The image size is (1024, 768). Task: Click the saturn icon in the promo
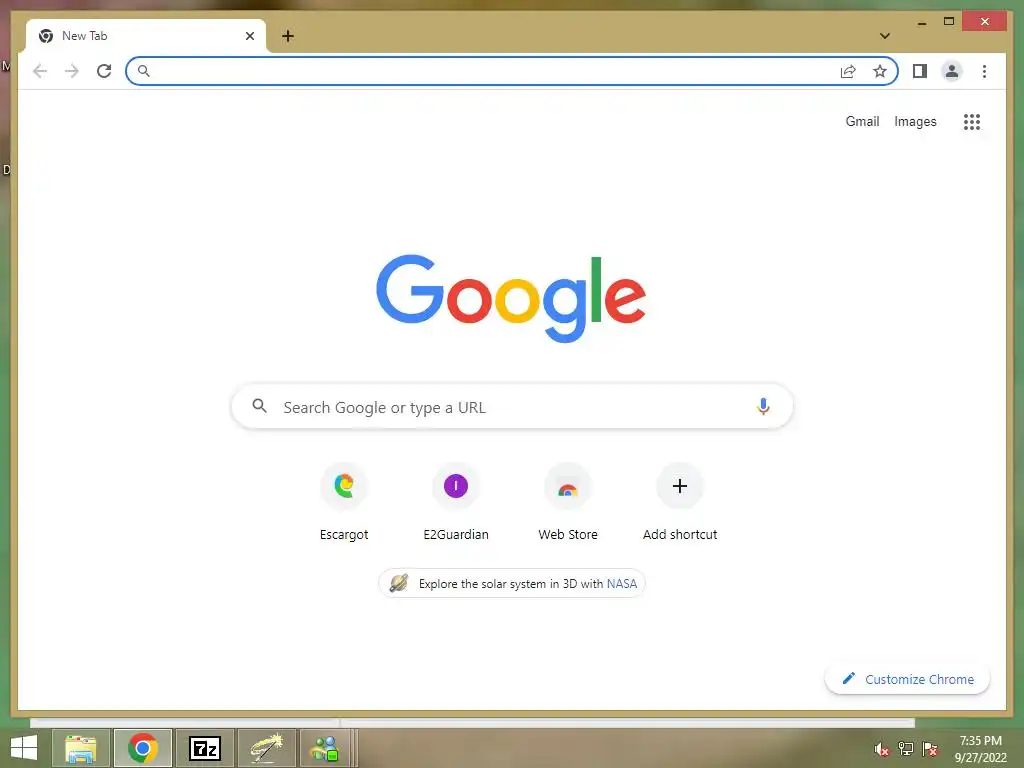(x=399, y=583)
